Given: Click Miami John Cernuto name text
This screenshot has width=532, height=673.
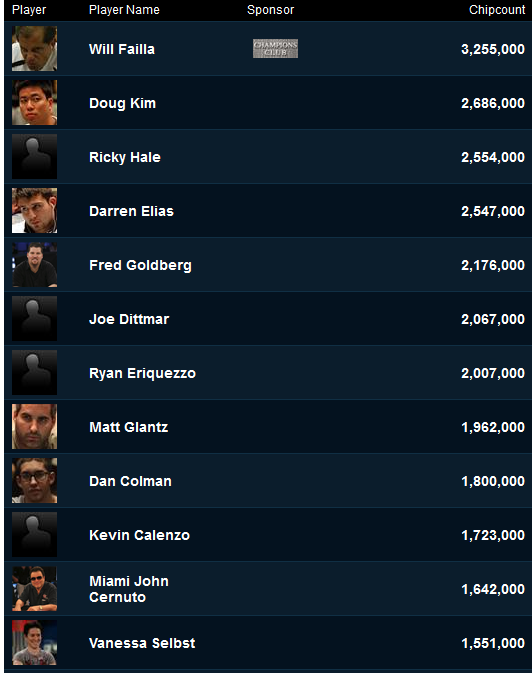Looking at the screenshot, I should [129, 589].
